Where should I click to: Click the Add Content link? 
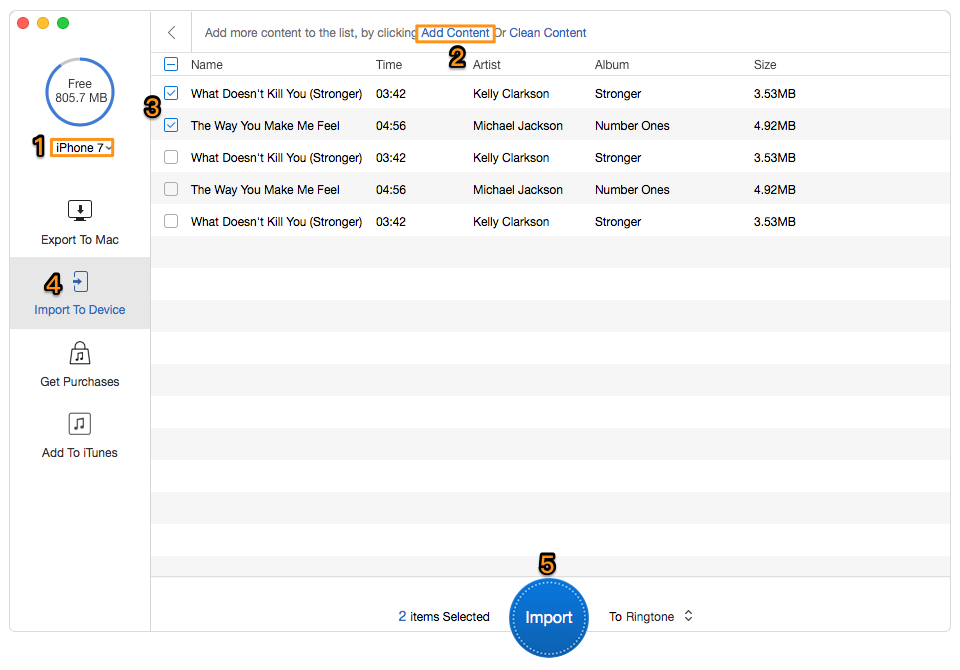pos(455,32)
